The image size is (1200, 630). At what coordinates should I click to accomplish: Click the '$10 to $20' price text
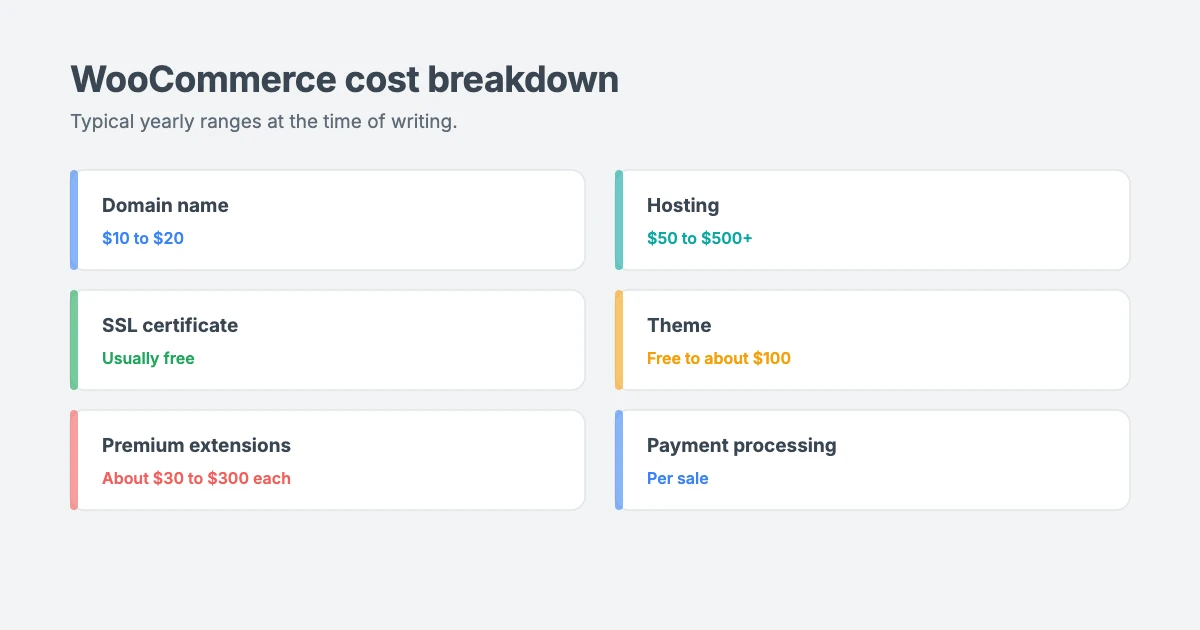[143, 238]
